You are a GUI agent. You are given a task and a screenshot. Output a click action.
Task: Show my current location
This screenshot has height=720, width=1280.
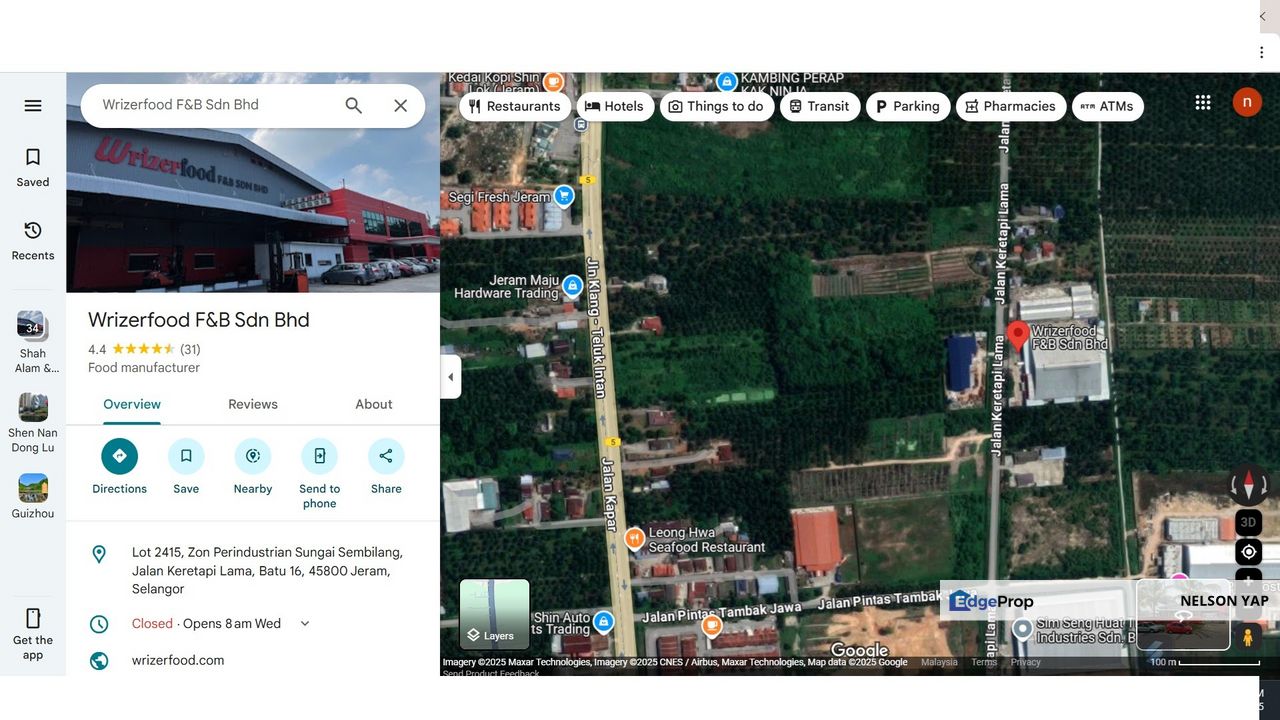[1248, 552]
